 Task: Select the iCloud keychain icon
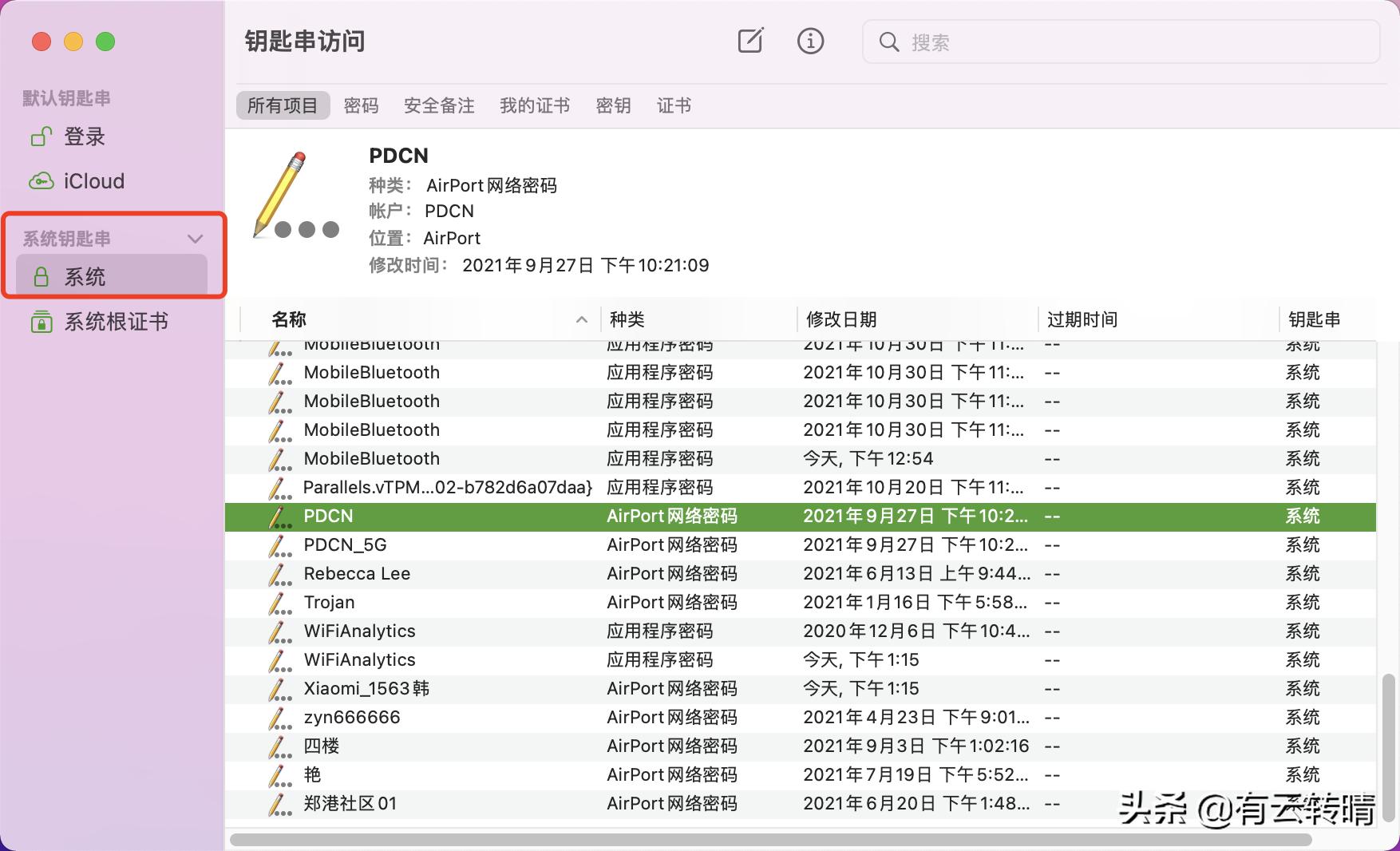click(x=41, y=180)
